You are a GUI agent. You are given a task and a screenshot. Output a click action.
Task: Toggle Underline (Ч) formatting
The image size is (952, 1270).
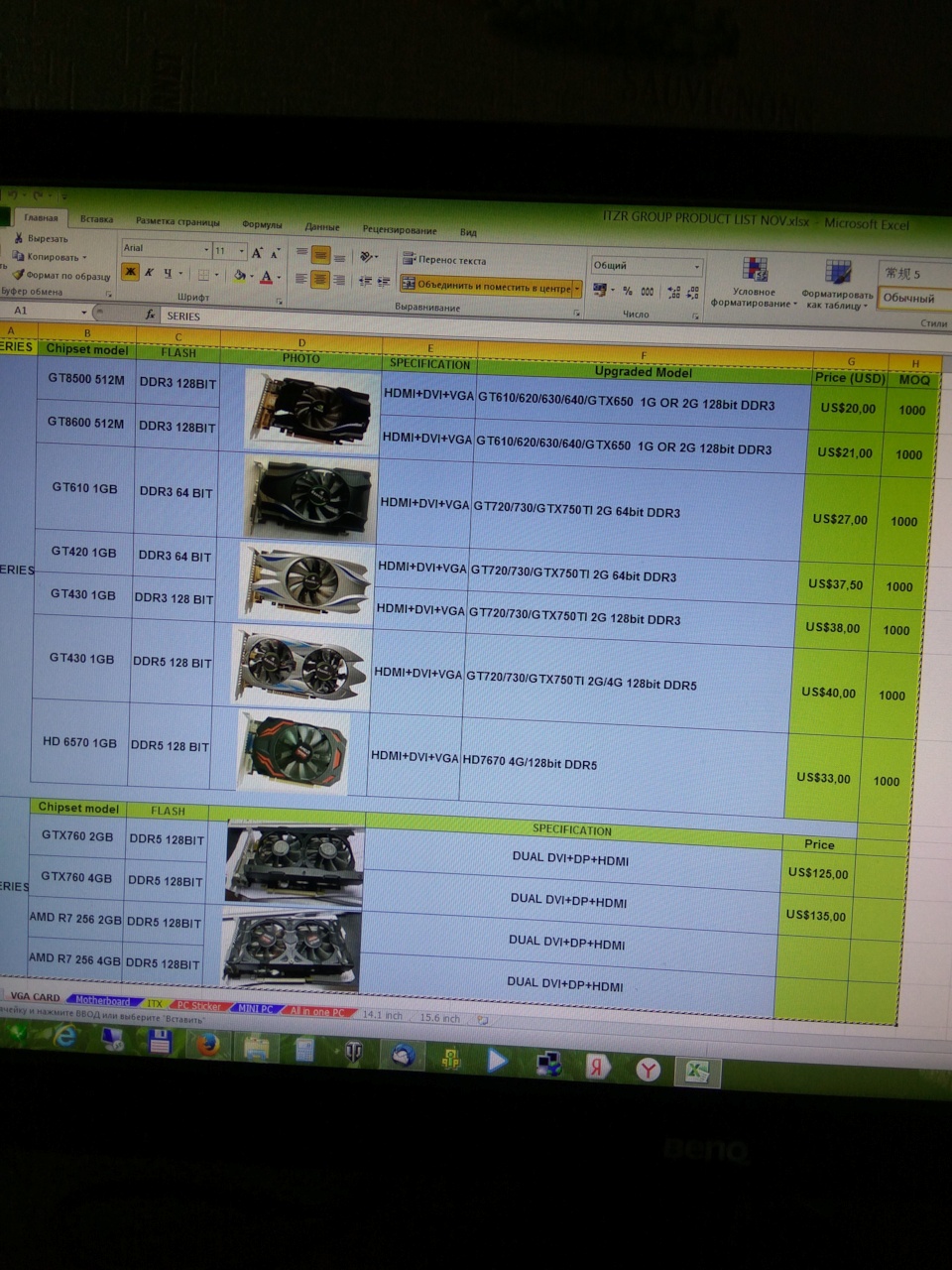point(168,273)
